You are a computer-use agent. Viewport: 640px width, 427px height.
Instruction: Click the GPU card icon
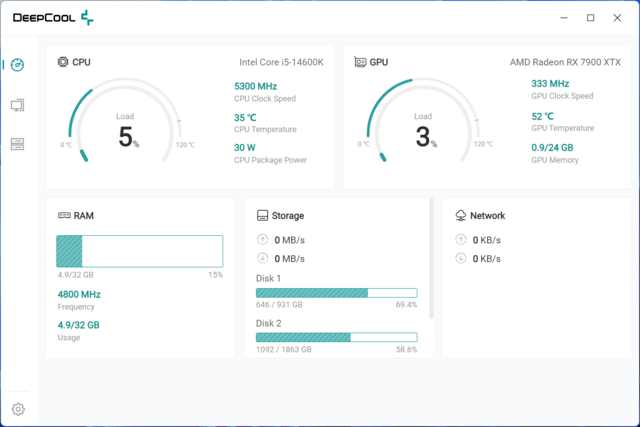360,62
